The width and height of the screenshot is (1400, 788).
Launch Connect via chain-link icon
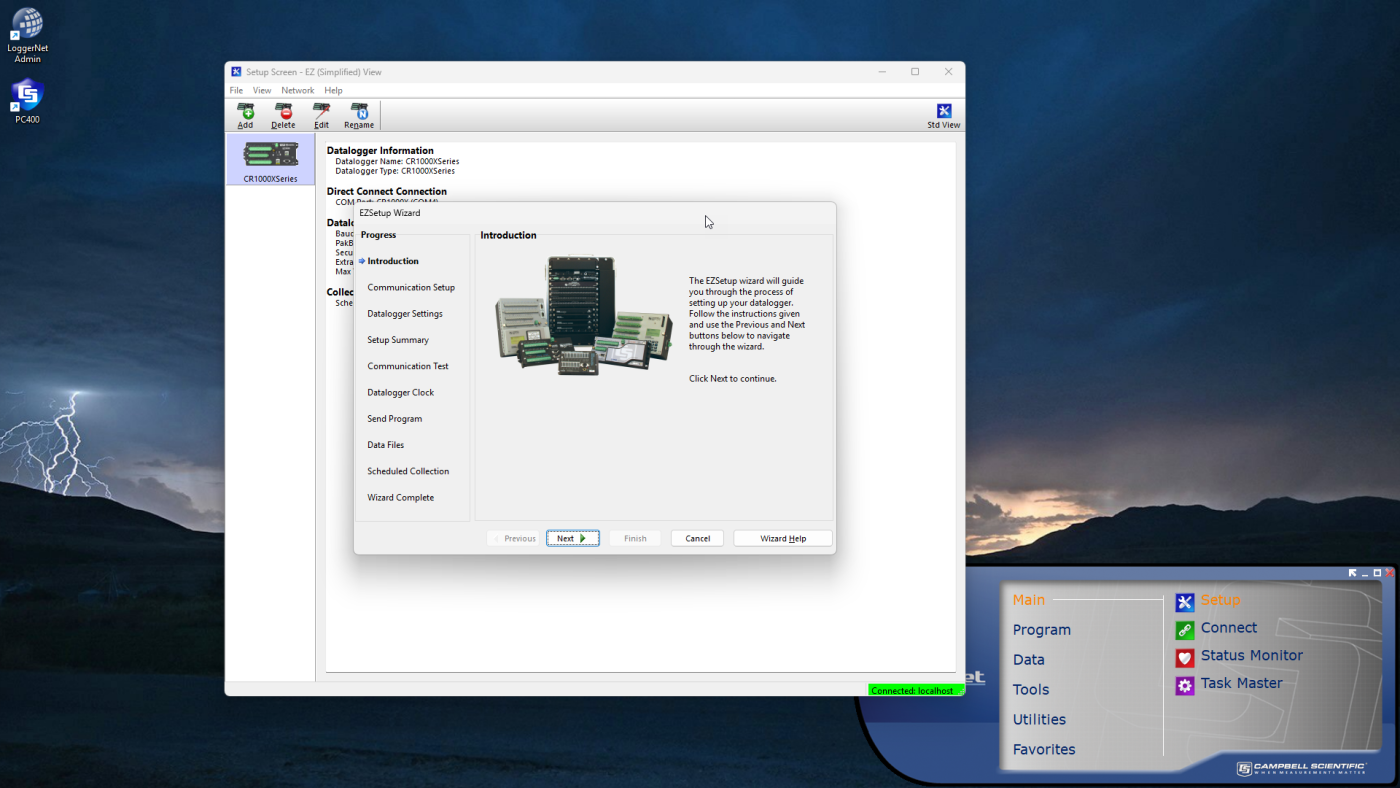[1185, 630]
